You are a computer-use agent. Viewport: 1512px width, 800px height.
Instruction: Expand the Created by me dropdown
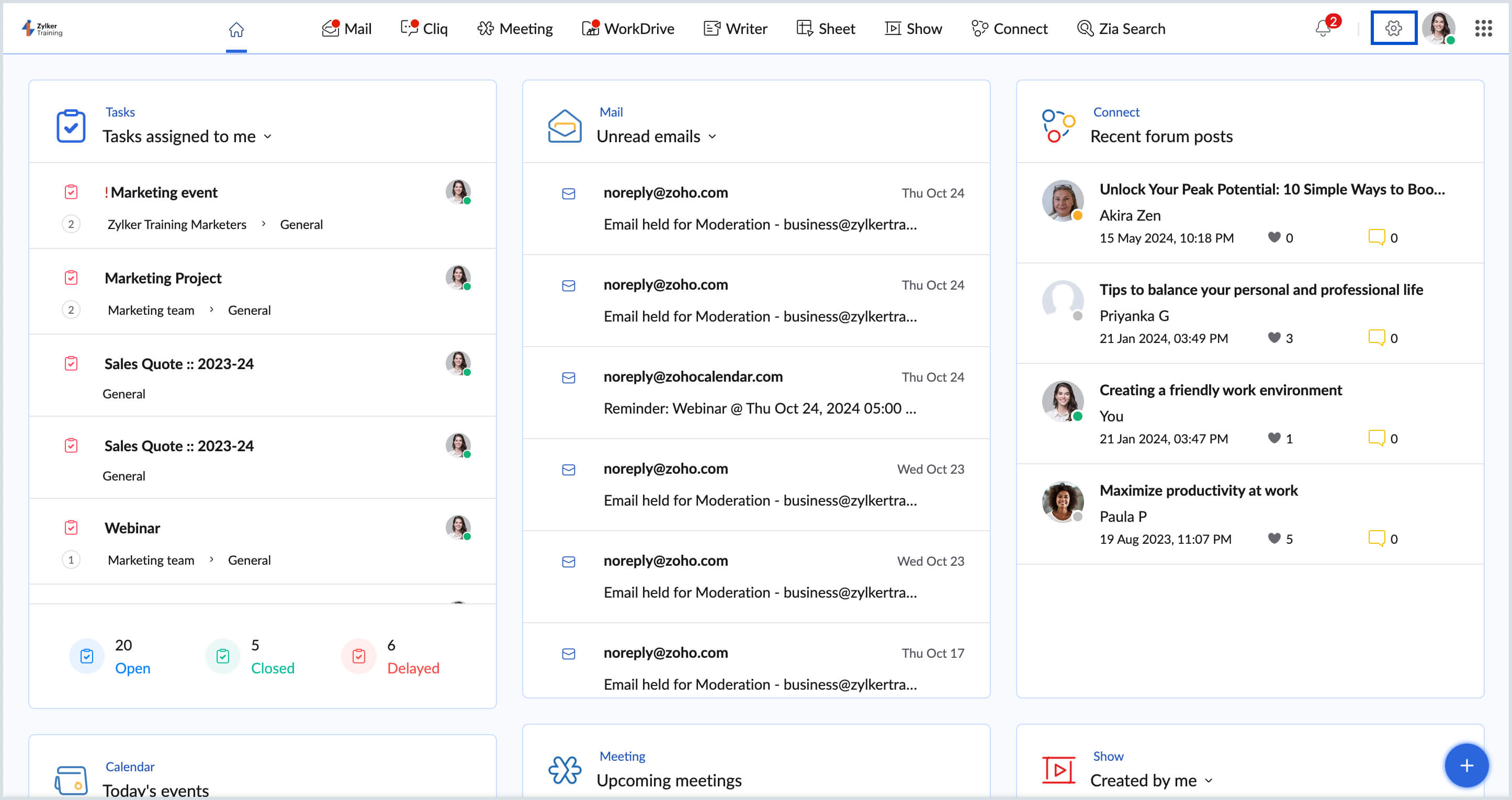tap(1208, 780)
